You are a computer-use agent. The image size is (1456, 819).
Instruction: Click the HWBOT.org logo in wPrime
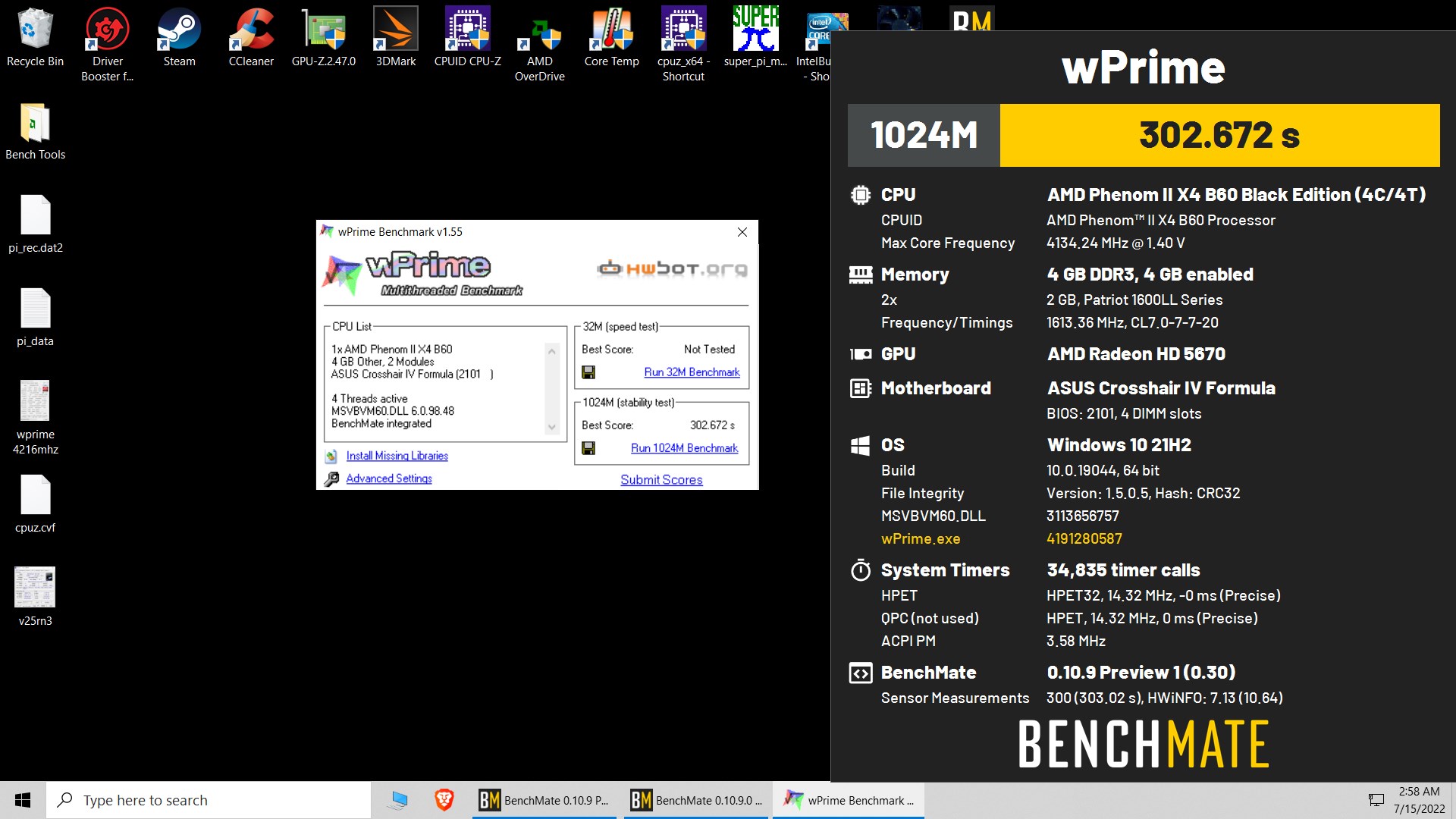click(x=672, y=268)
